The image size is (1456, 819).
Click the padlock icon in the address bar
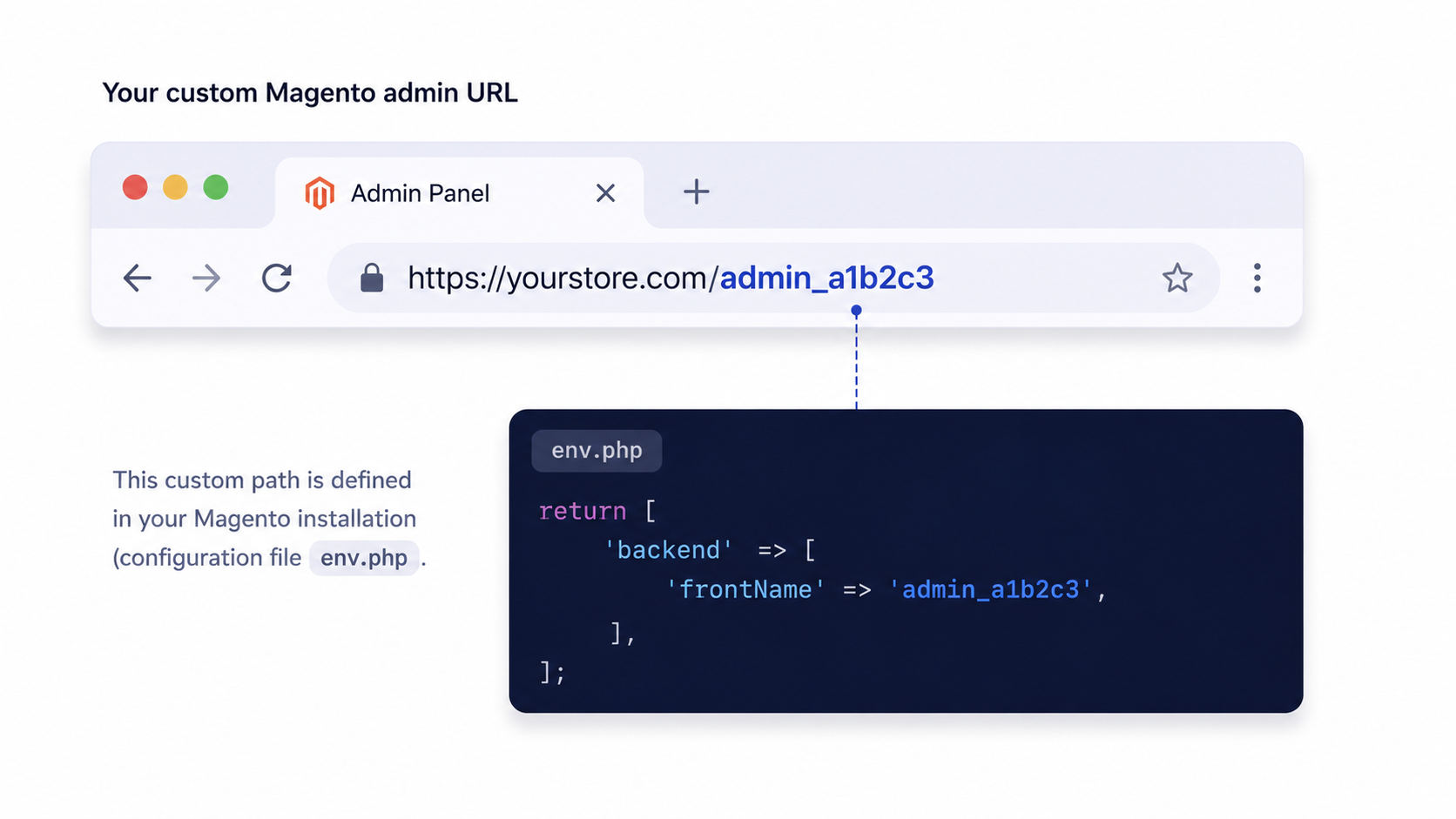tap(372, 278)
